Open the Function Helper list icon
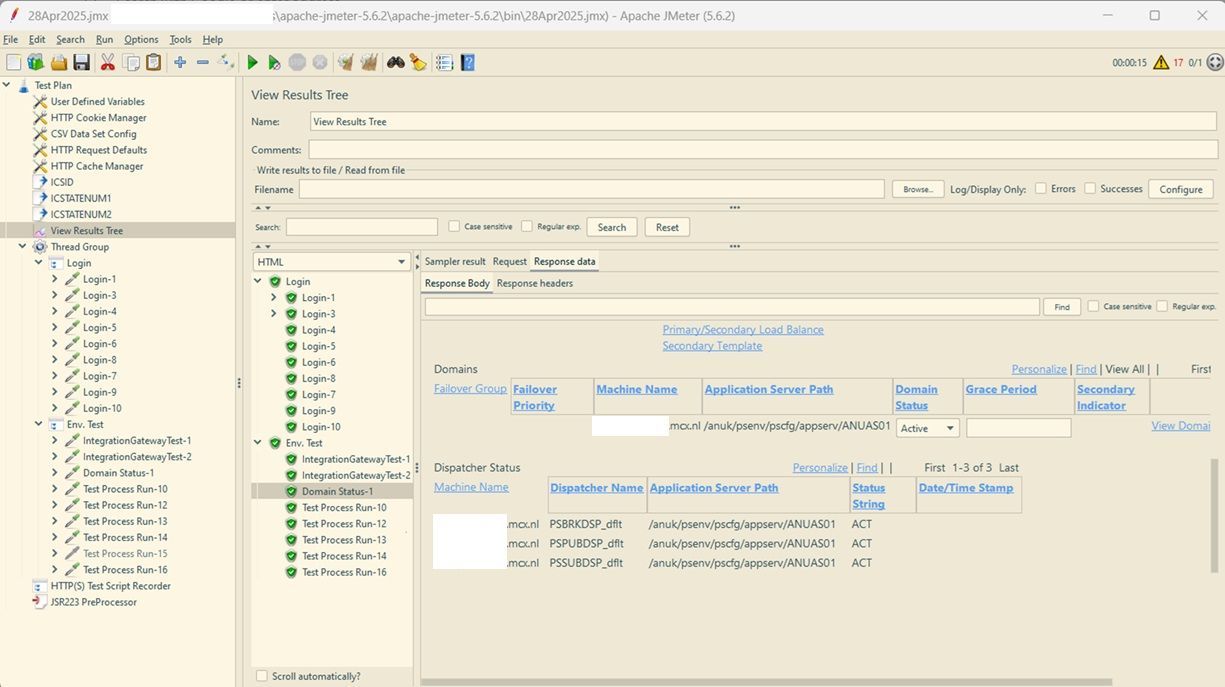Screen dimensions: 1225x687 445,62
